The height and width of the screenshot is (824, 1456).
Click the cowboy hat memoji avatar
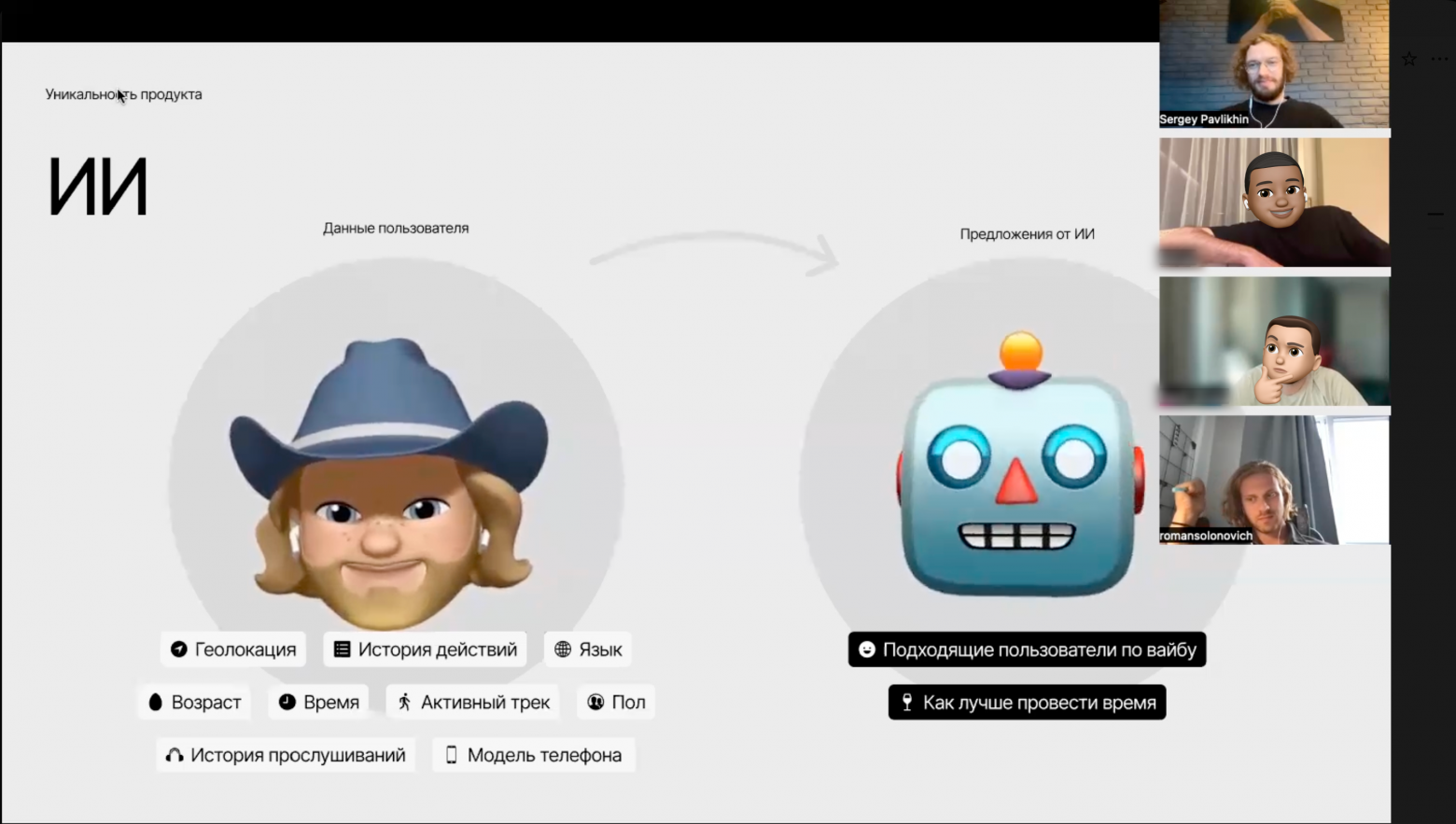coord(390,483)
